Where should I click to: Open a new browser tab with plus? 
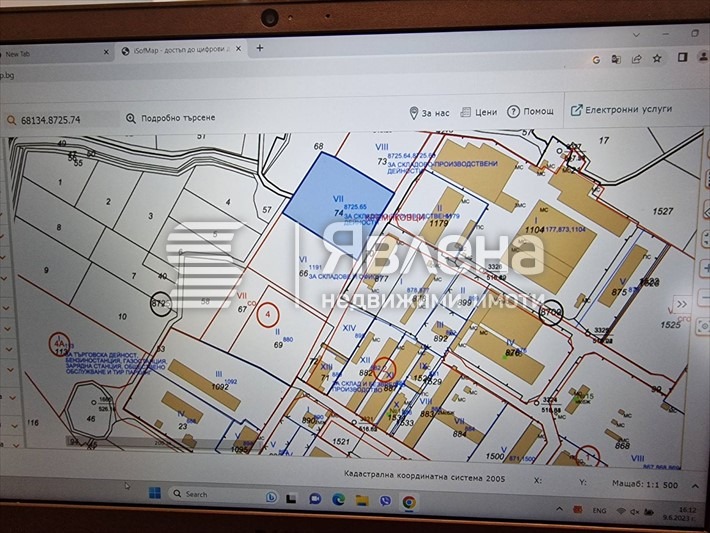tap(260, 48)
